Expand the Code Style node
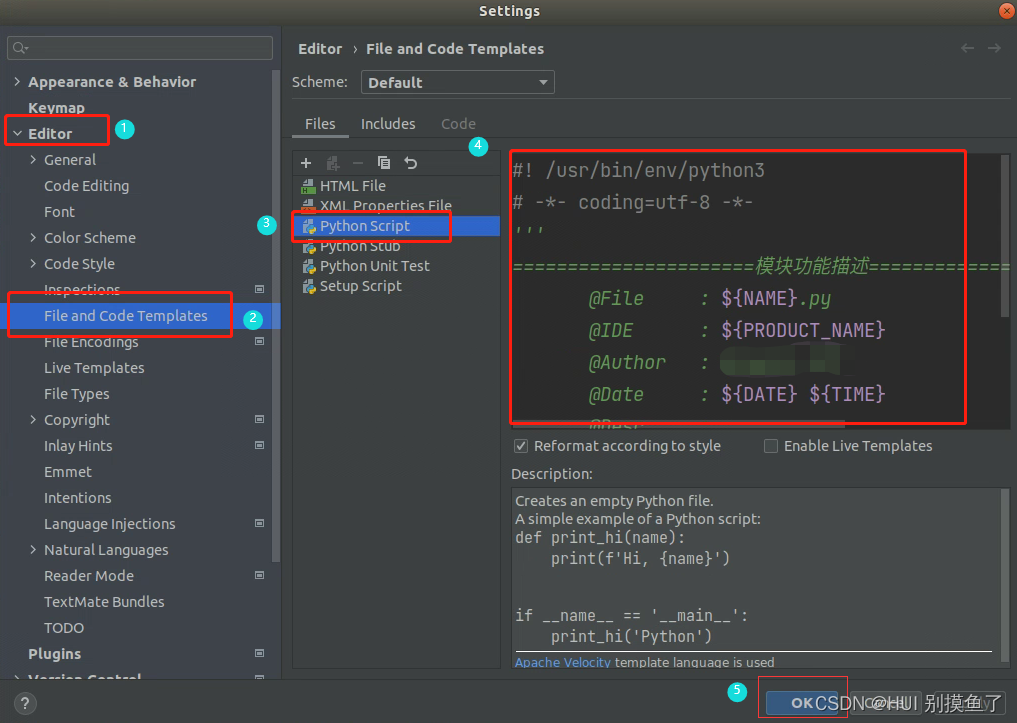Screen dimensions: 1017x723 pyautogui.click(x=33, y=263)
